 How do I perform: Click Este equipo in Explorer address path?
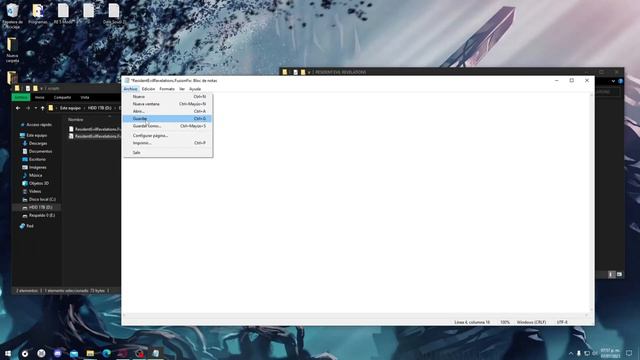click(70, 108)
